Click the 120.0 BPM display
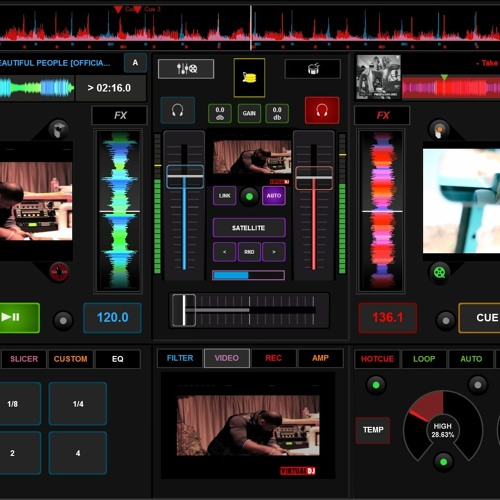Viewport: 500px width, 500px height. click(x=112, y=318)
